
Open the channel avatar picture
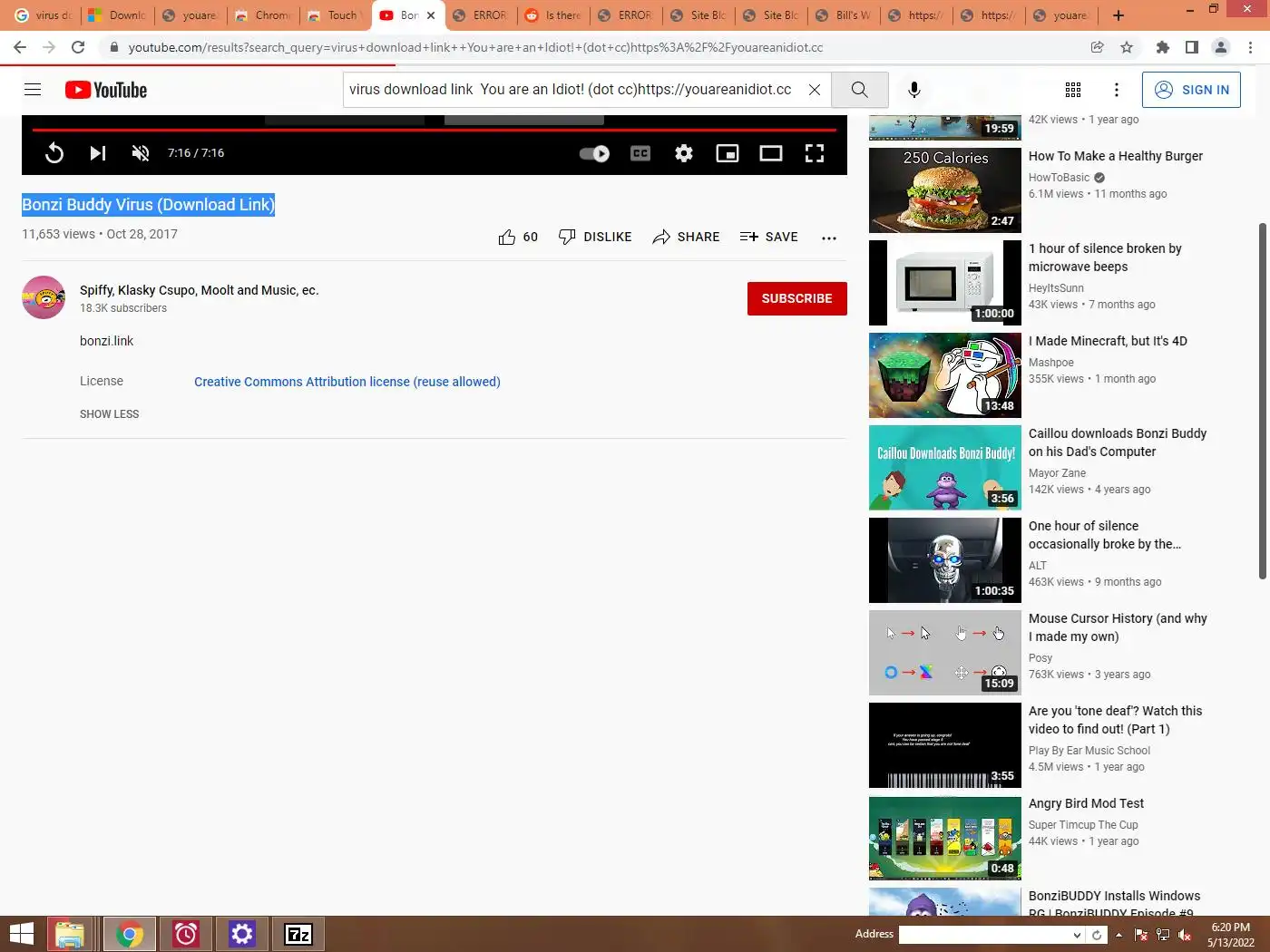click(44, 297)
